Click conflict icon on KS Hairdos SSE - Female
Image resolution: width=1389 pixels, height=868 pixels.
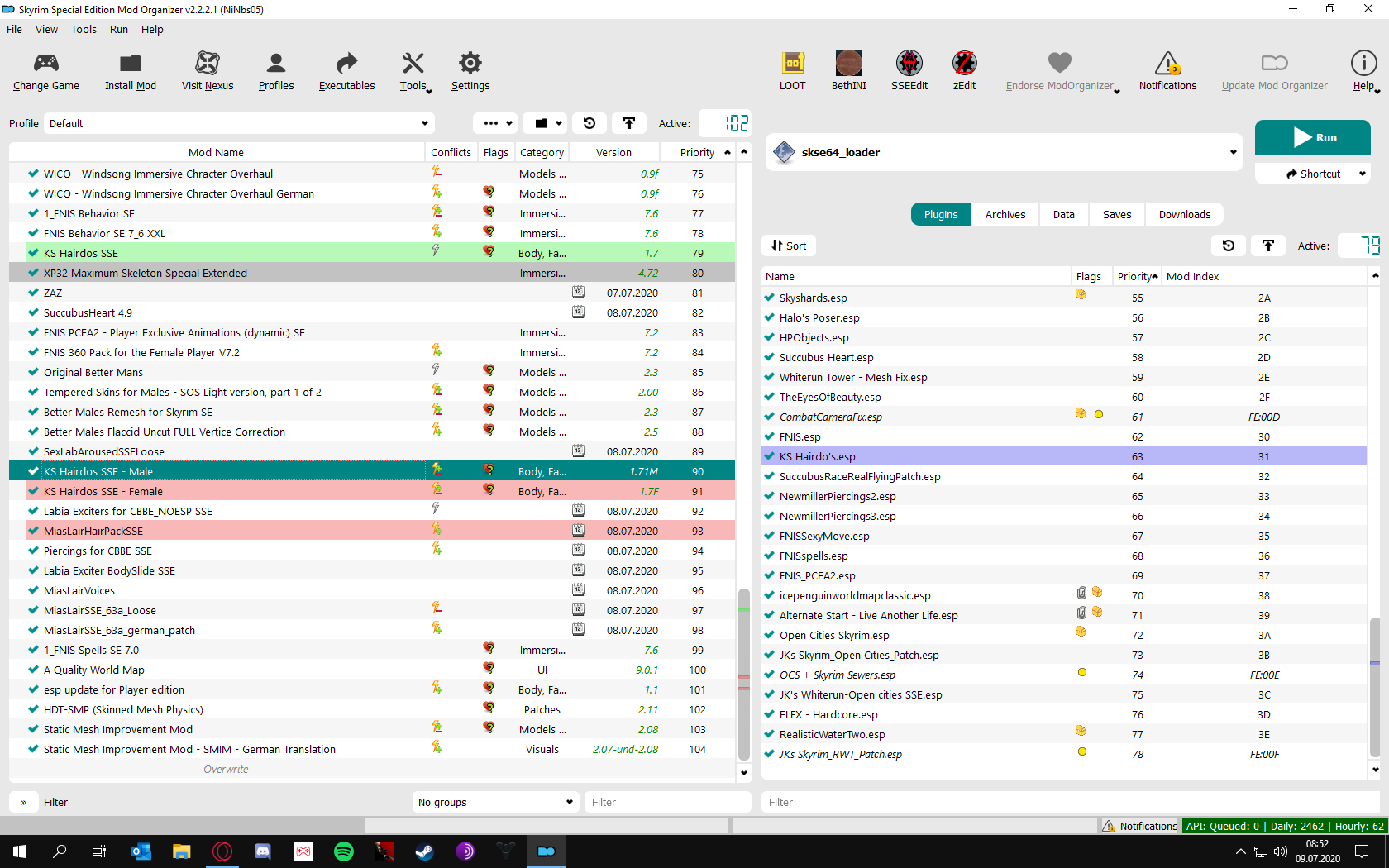click(437, 489)
